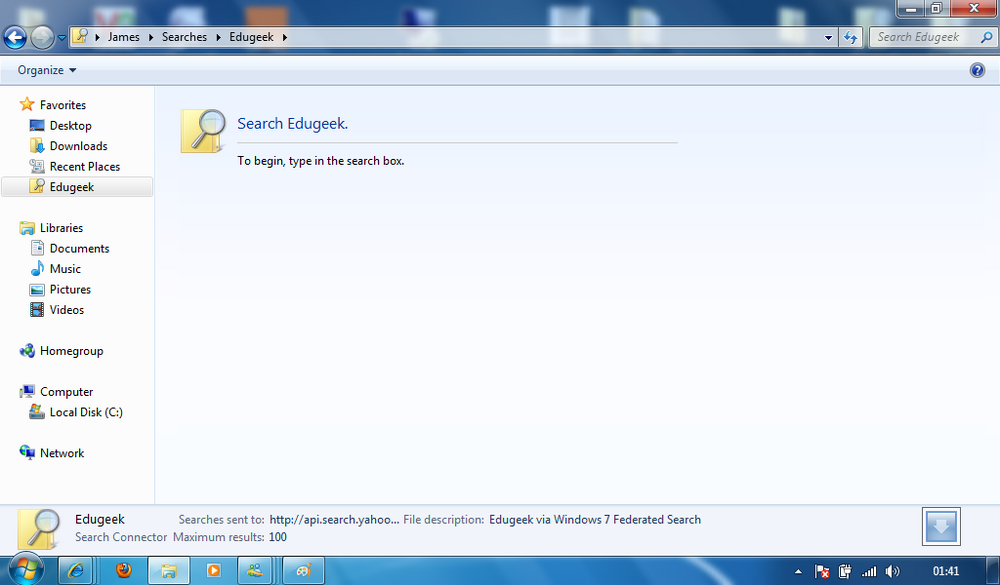Click the Maximum results value 100
The height and width of the screenshot is (585, 1000).
point(277,537)
